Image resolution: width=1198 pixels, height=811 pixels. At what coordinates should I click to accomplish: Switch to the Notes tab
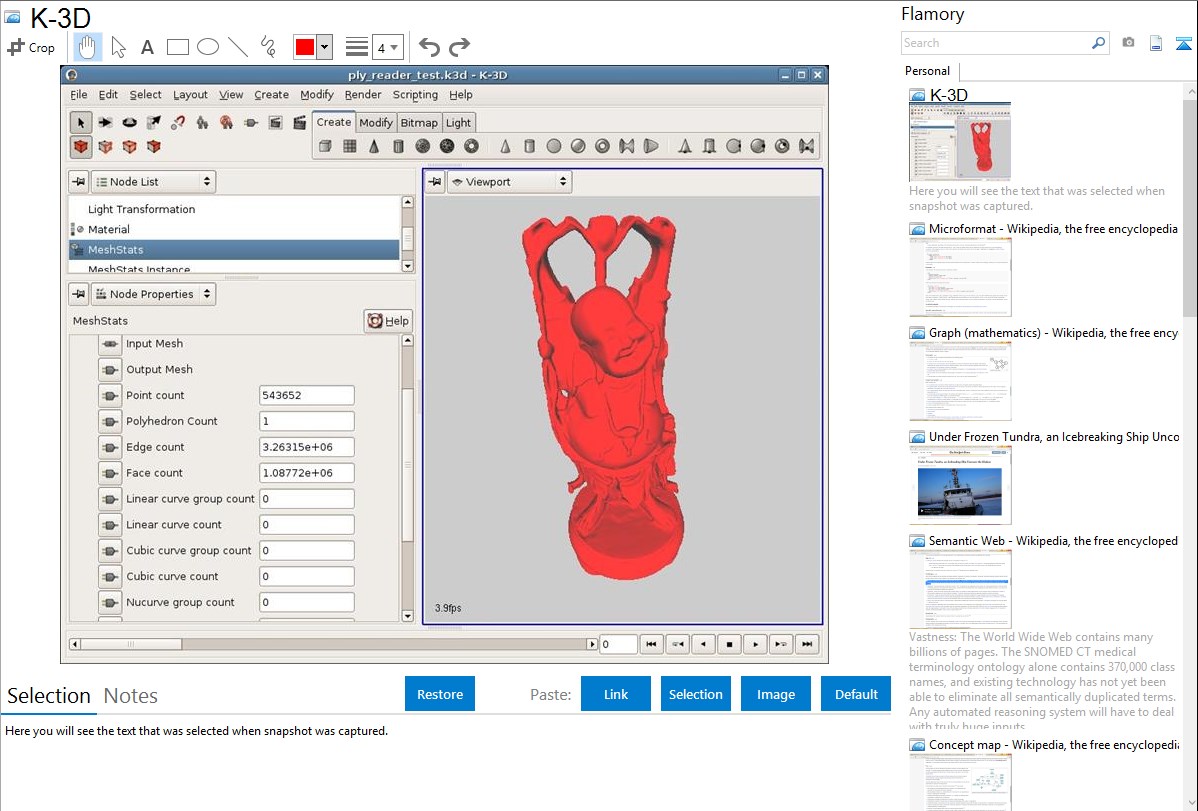click(131, 696)
